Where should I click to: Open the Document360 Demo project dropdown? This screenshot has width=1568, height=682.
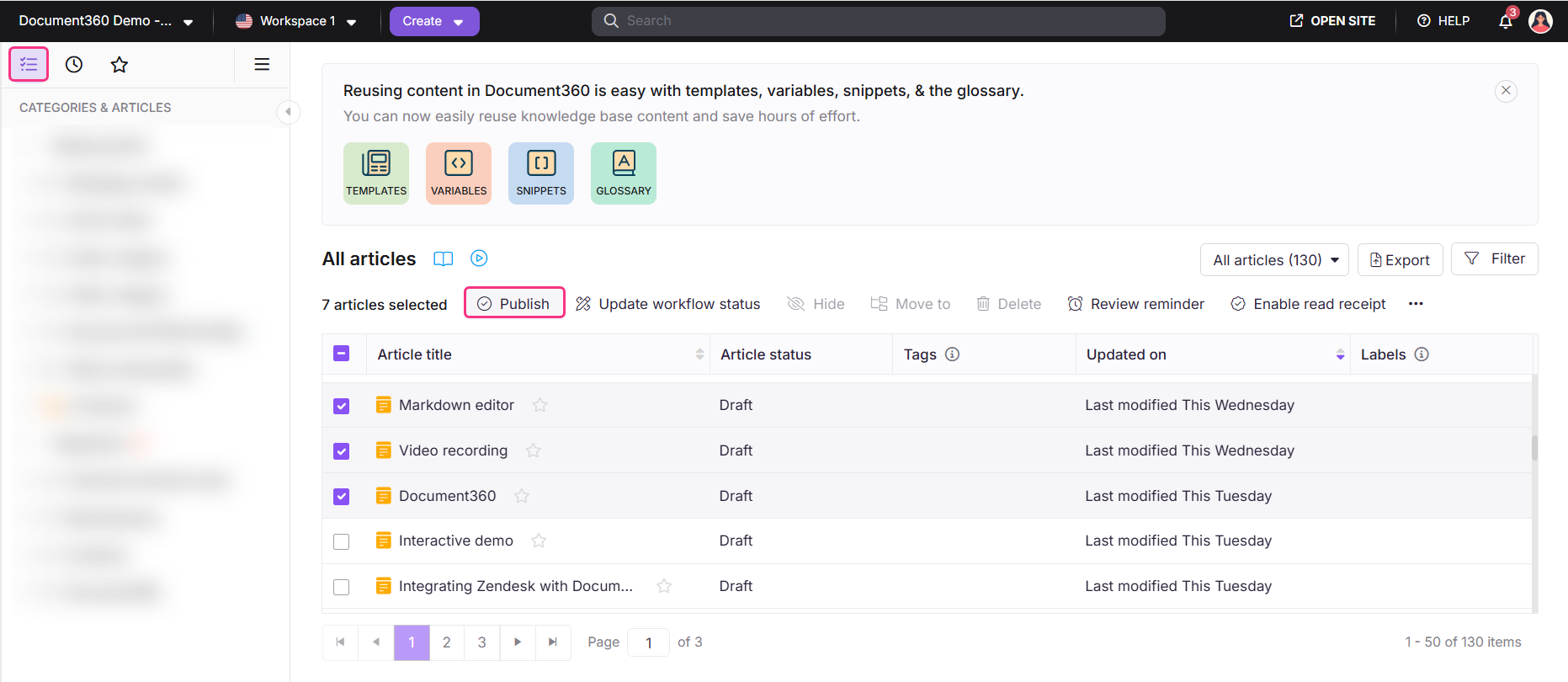pos(106,21)
